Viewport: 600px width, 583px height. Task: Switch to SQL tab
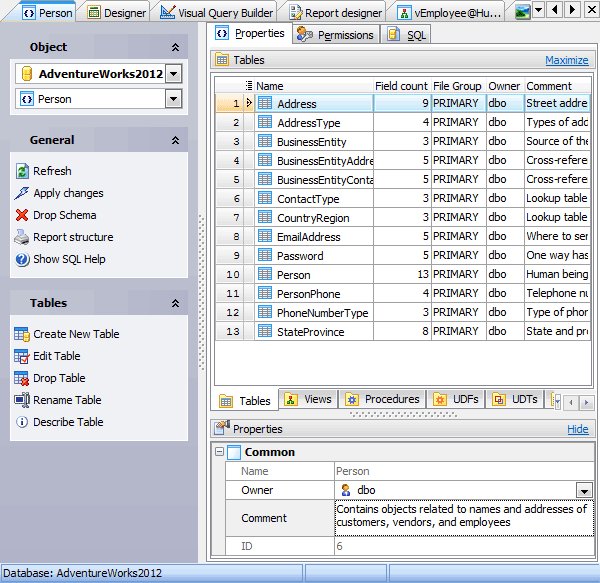pos(406,34)
